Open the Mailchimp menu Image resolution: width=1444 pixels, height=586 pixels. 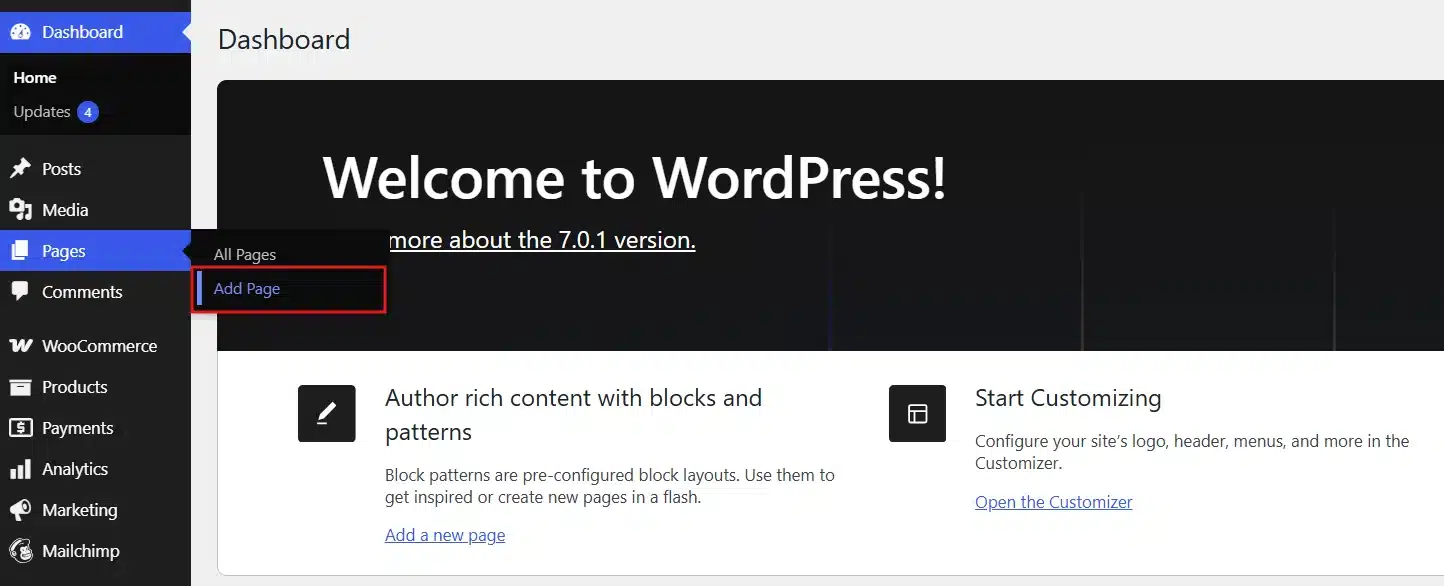pyautogui.click(x=95, y=551)
